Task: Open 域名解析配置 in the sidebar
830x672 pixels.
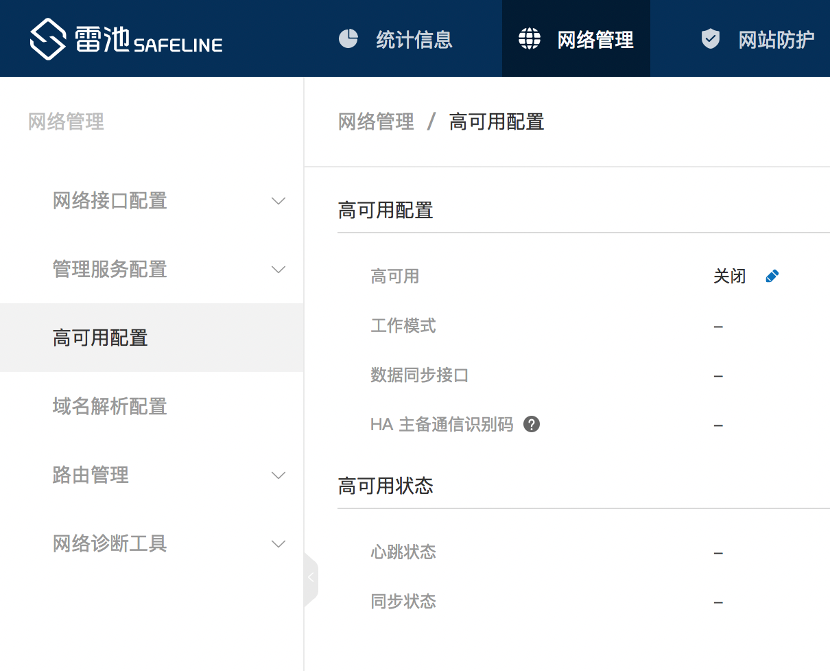Action: 110,406
